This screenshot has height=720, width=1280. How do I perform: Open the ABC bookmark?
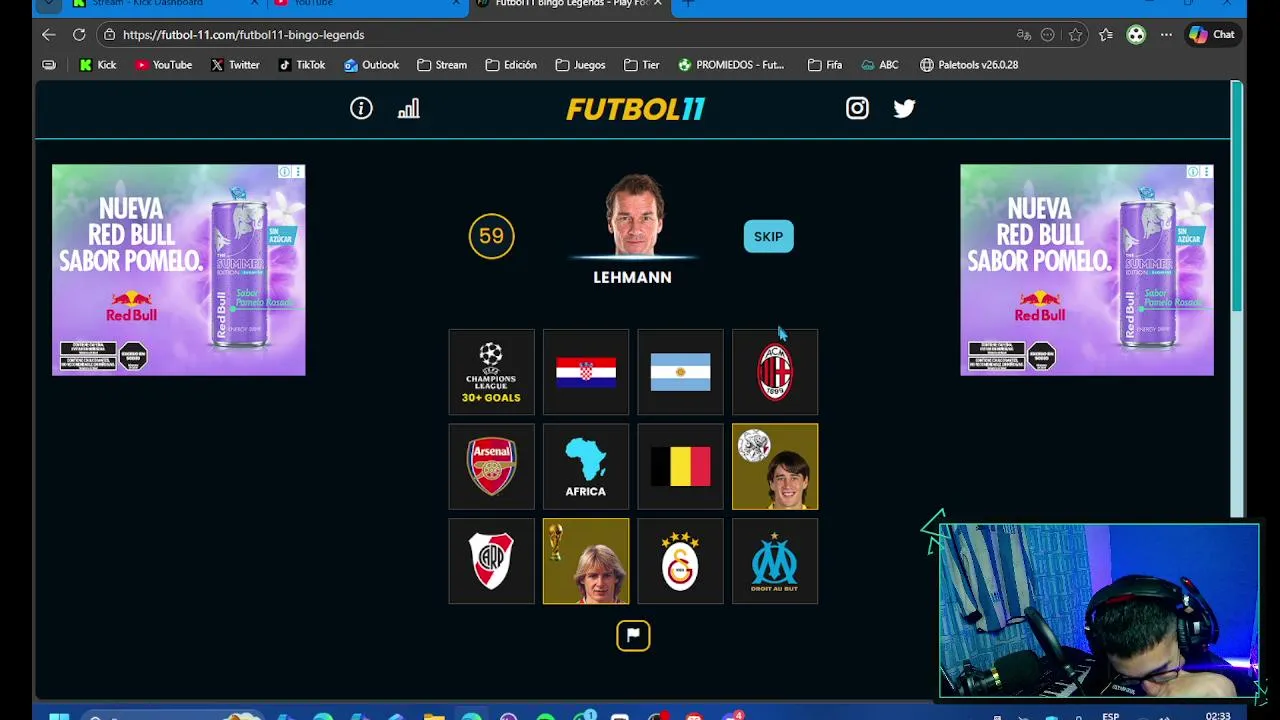tap(880, 65)
